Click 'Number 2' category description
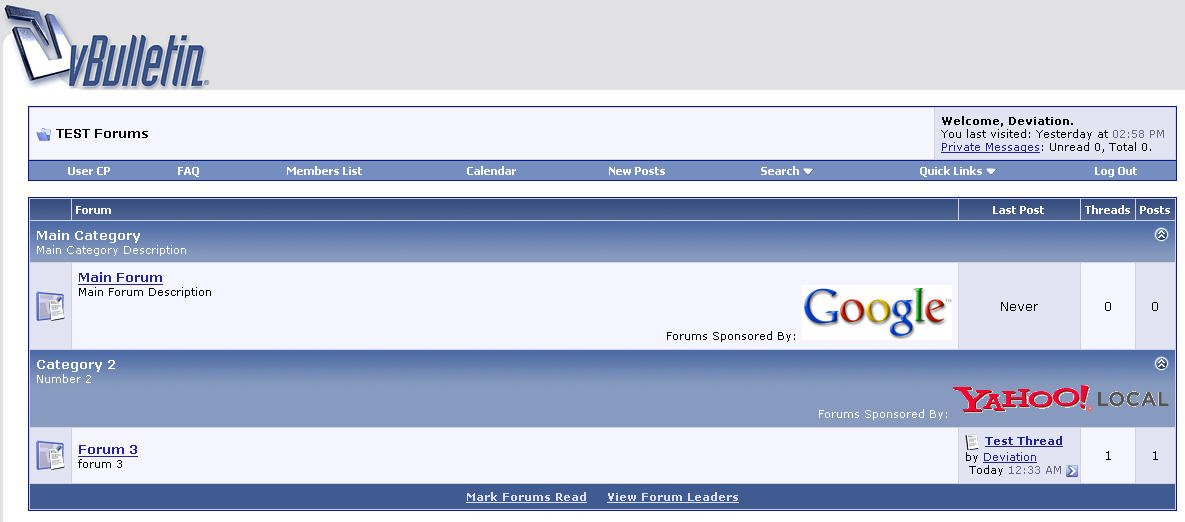This screenshot has height=522, width=1185. 63,379
